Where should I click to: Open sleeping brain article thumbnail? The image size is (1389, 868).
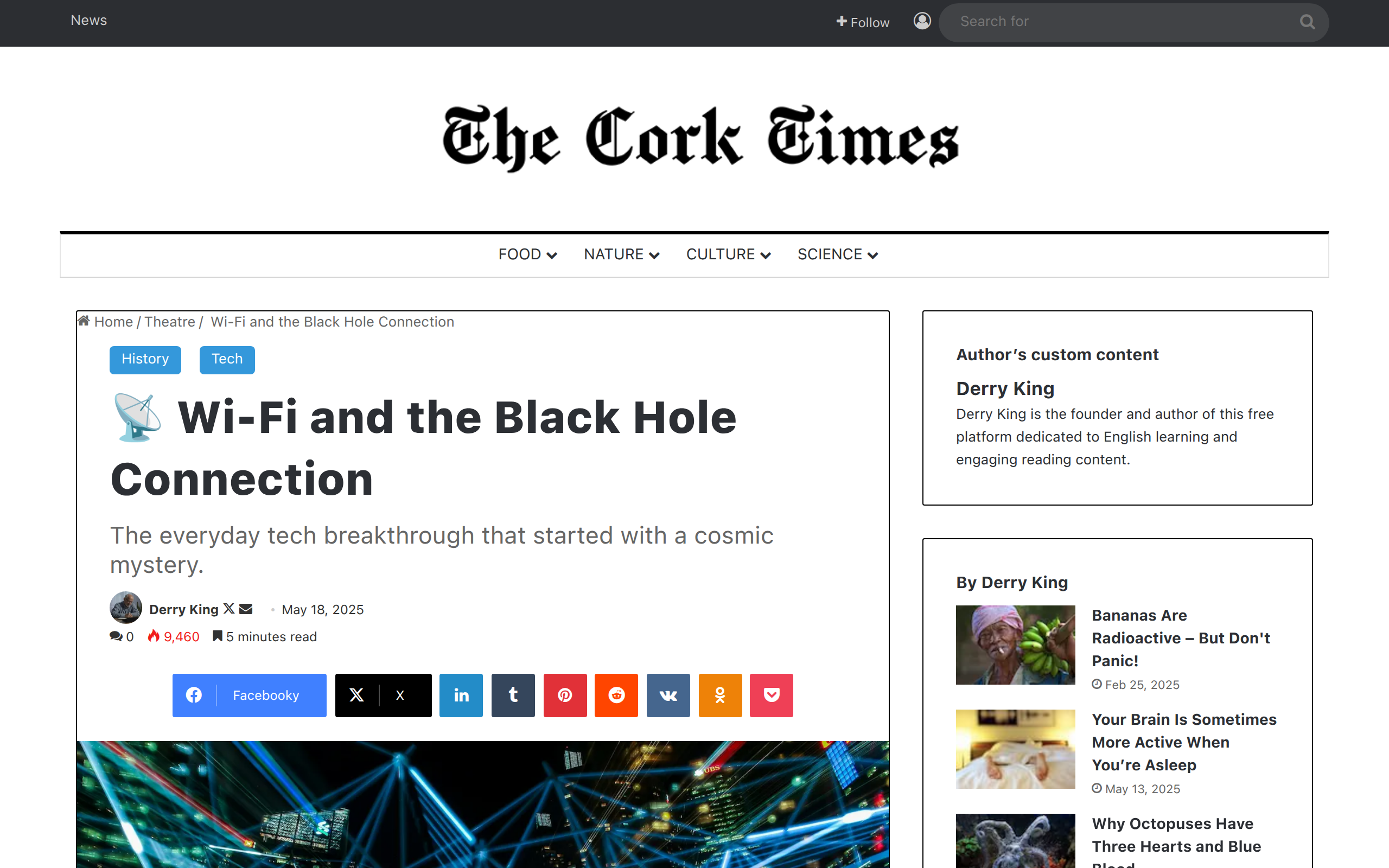[x=1015, y=749]
